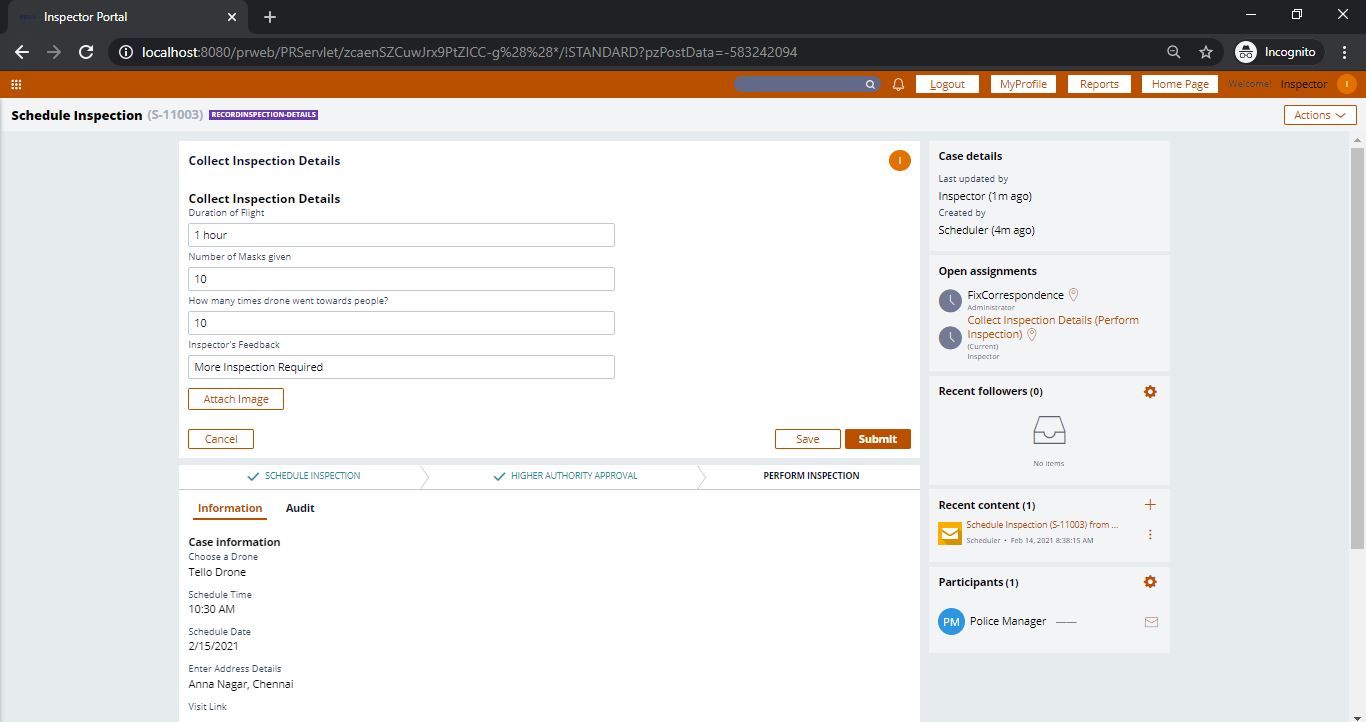Click the orange assignee avatar in Collect Inspection Details
Viewport: 1366px width, 722px height.
click(x=899, y=160)
